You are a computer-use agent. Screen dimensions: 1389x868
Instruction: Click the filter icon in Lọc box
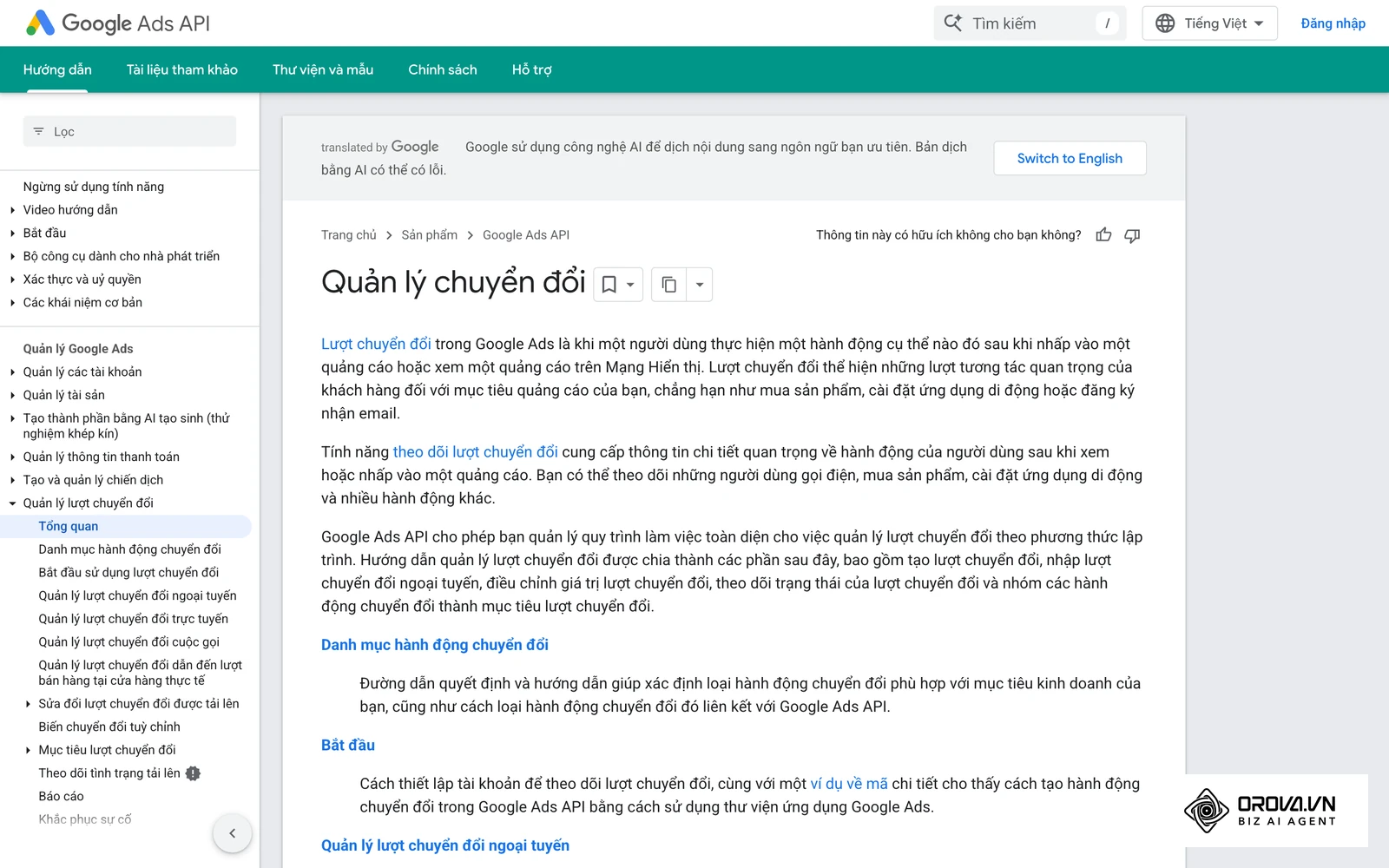[x=38, y=132]
